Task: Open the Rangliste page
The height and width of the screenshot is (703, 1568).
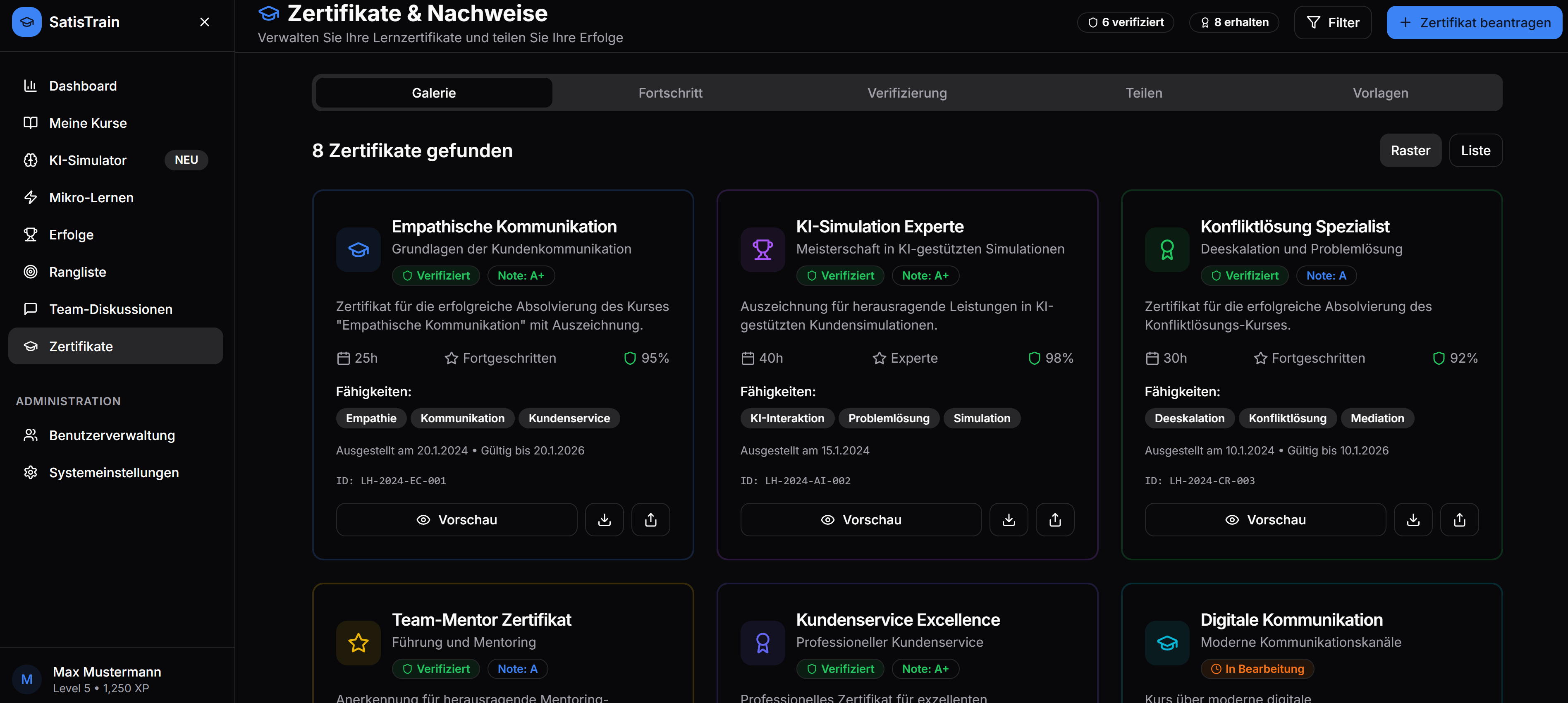Action: 116,272
